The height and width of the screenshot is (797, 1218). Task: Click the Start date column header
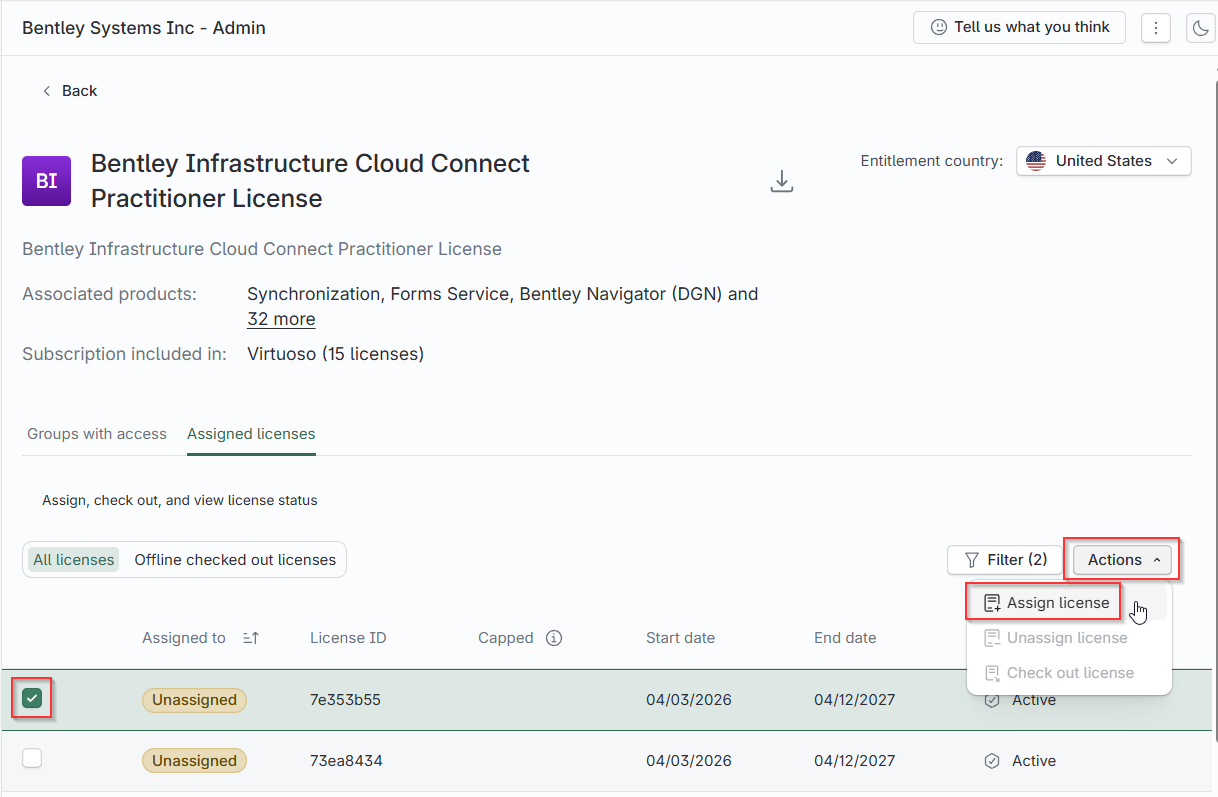click(680, 638)
